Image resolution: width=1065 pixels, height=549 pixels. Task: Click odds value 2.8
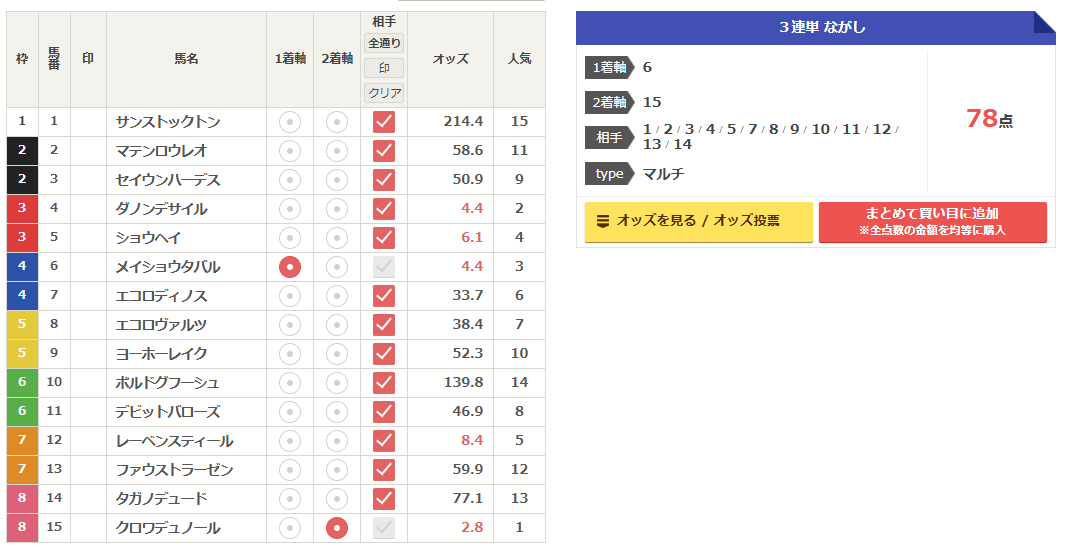coord(472,527)
